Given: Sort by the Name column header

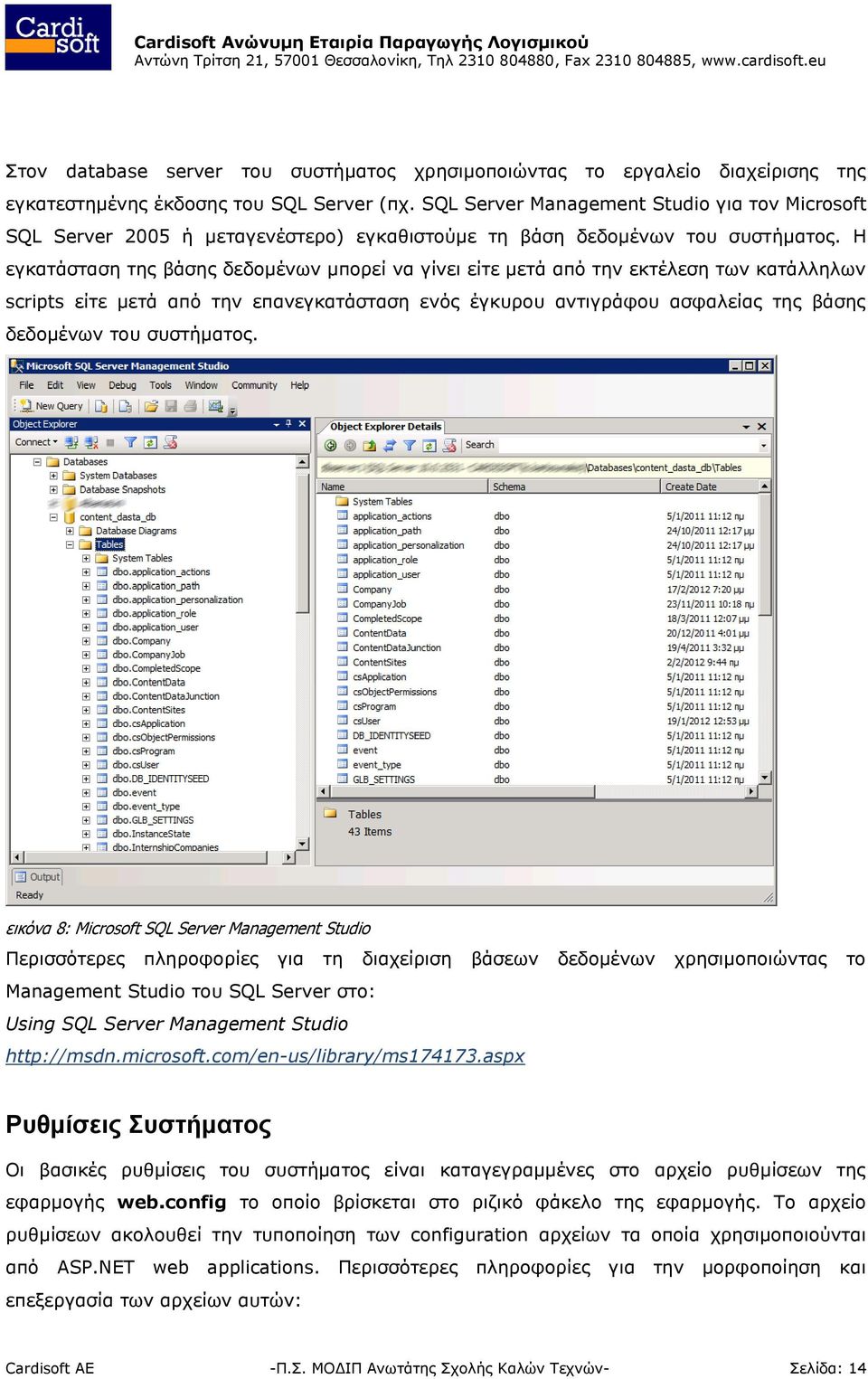Looking at the screenshot, I should click(402, 486).
